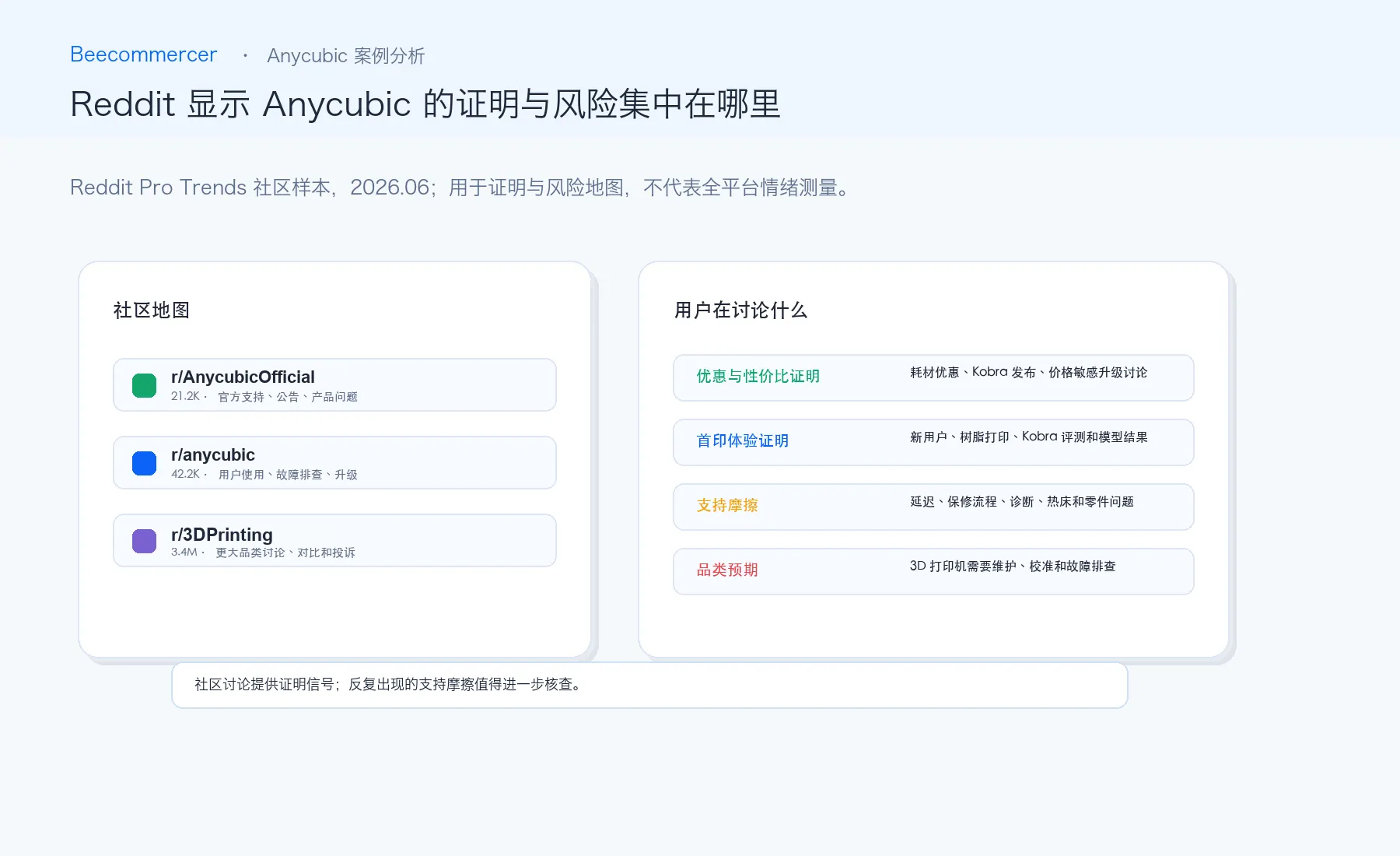Click the footer note '社区讨论提供证明信号'
The width and height of the screenshot is (1400, 856).
point(264,685)
